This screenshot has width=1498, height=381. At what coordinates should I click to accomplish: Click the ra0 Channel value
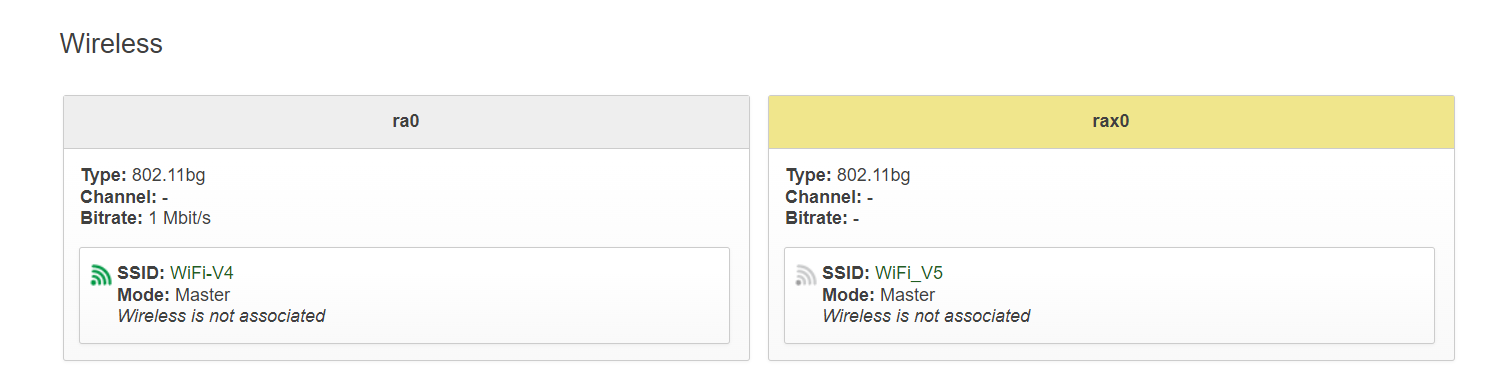click(165, 197)
